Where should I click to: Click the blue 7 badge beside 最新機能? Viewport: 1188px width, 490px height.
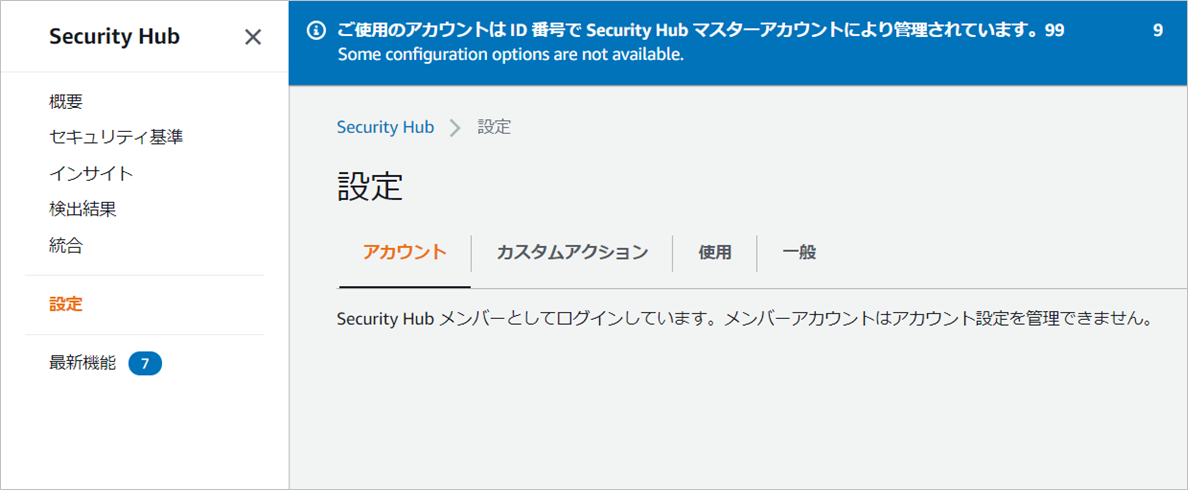pos(145,364)
